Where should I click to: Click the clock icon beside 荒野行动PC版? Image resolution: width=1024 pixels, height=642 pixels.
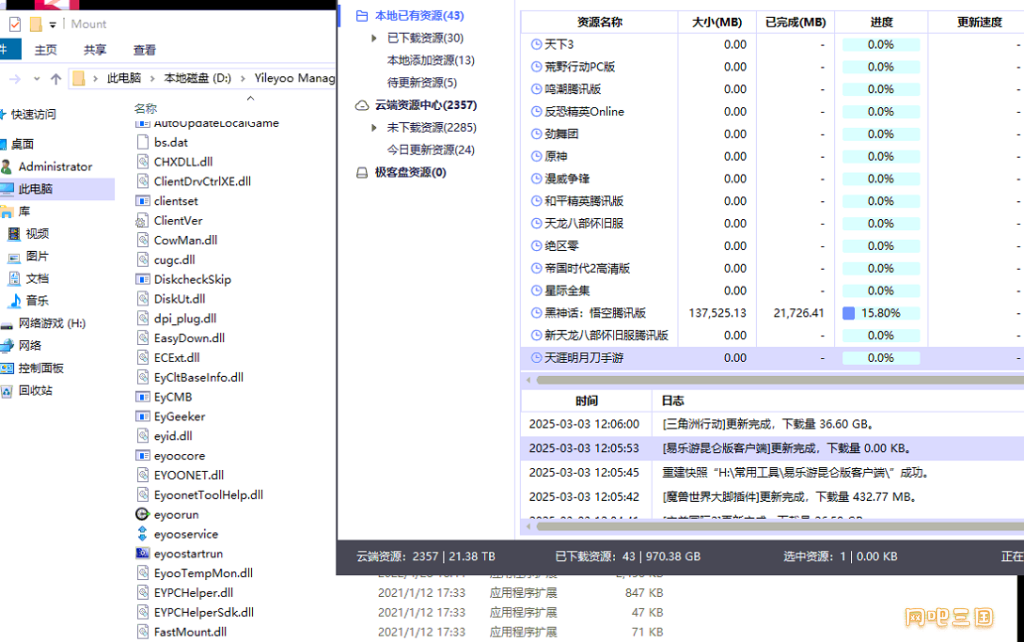coord(536,67)
